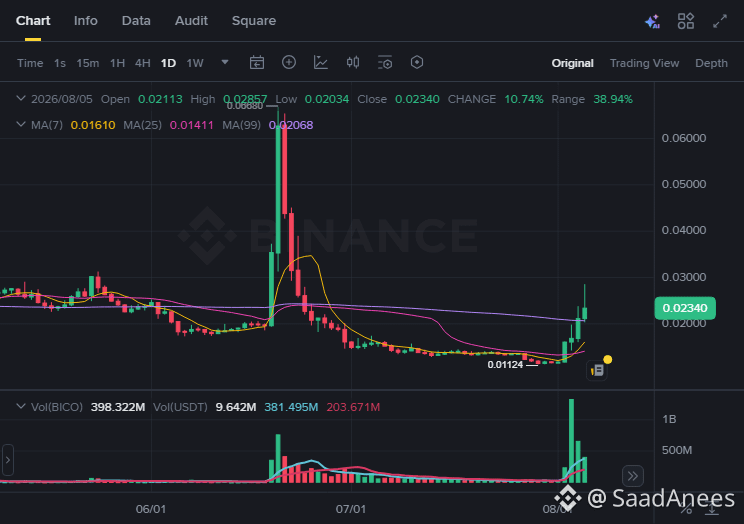This screenshot has width=744, height=524.
Task: Select the 4H timeframe
Action: [142, 63]
